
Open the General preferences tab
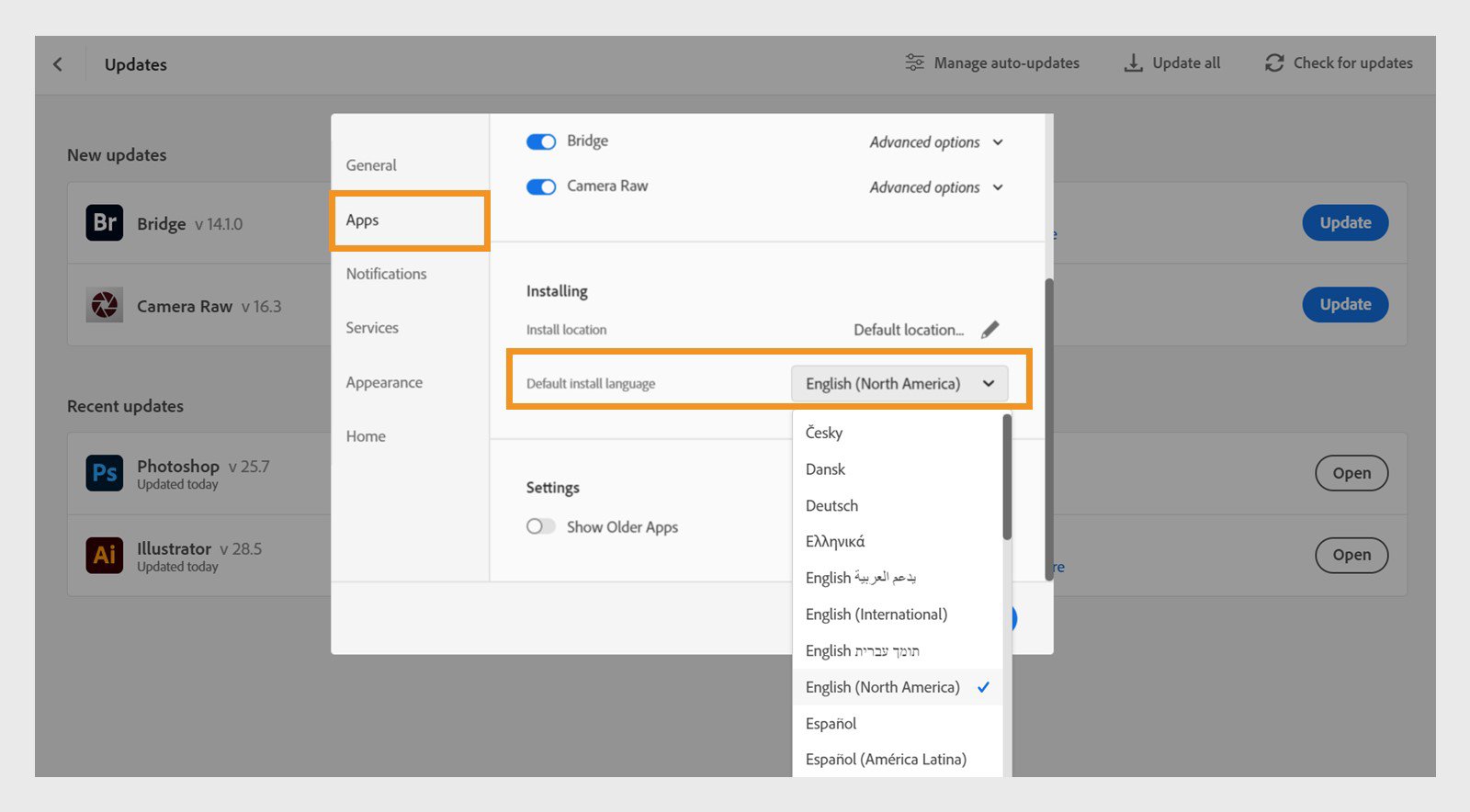tap(371, 165)
